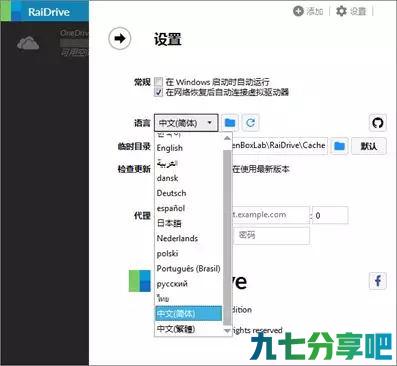This screenshot has width=397, height=366.
Task: Choose highlighted 中文(简体) list entry
Action: pos(188,314)
